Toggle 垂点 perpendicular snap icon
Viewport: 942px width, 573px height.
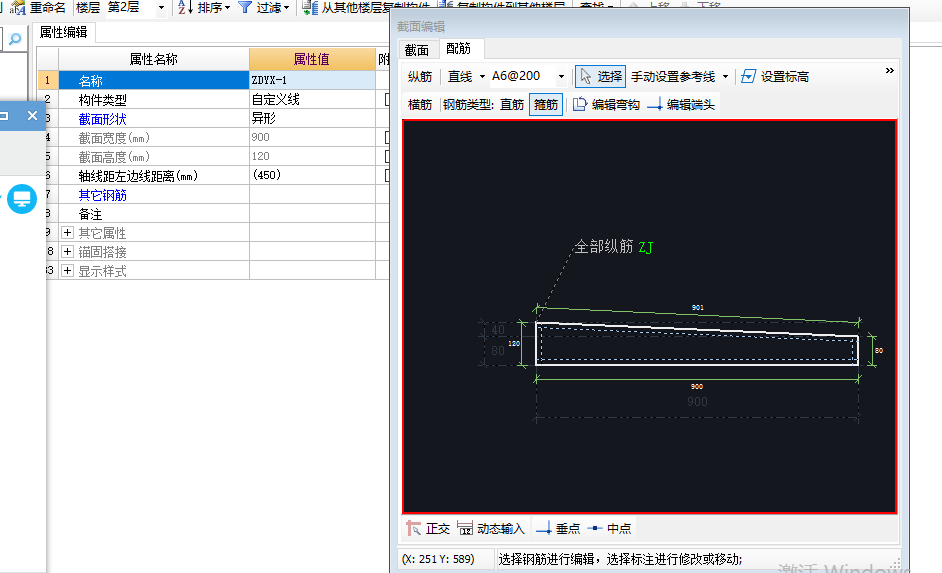(543, 528)
